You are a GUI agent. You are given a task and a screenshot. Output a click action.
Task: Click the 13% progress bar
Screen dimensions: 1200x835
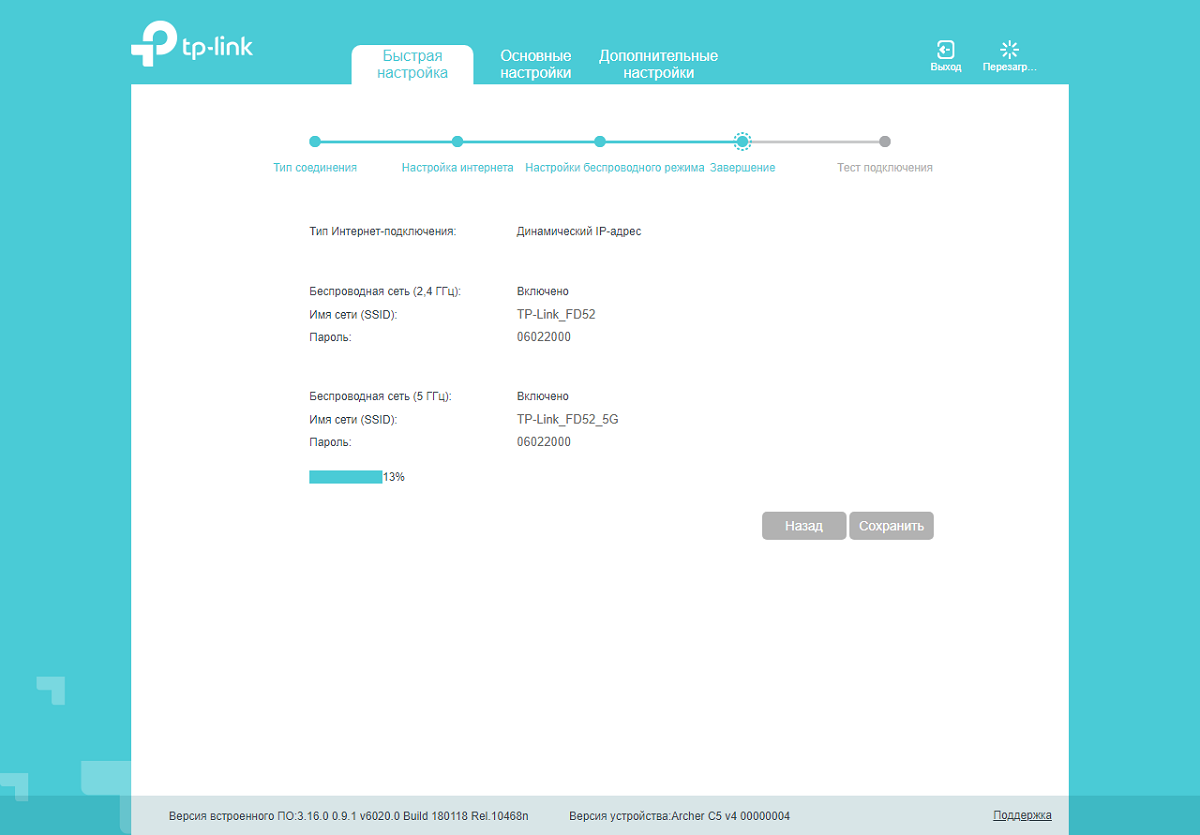pos(346,477)
